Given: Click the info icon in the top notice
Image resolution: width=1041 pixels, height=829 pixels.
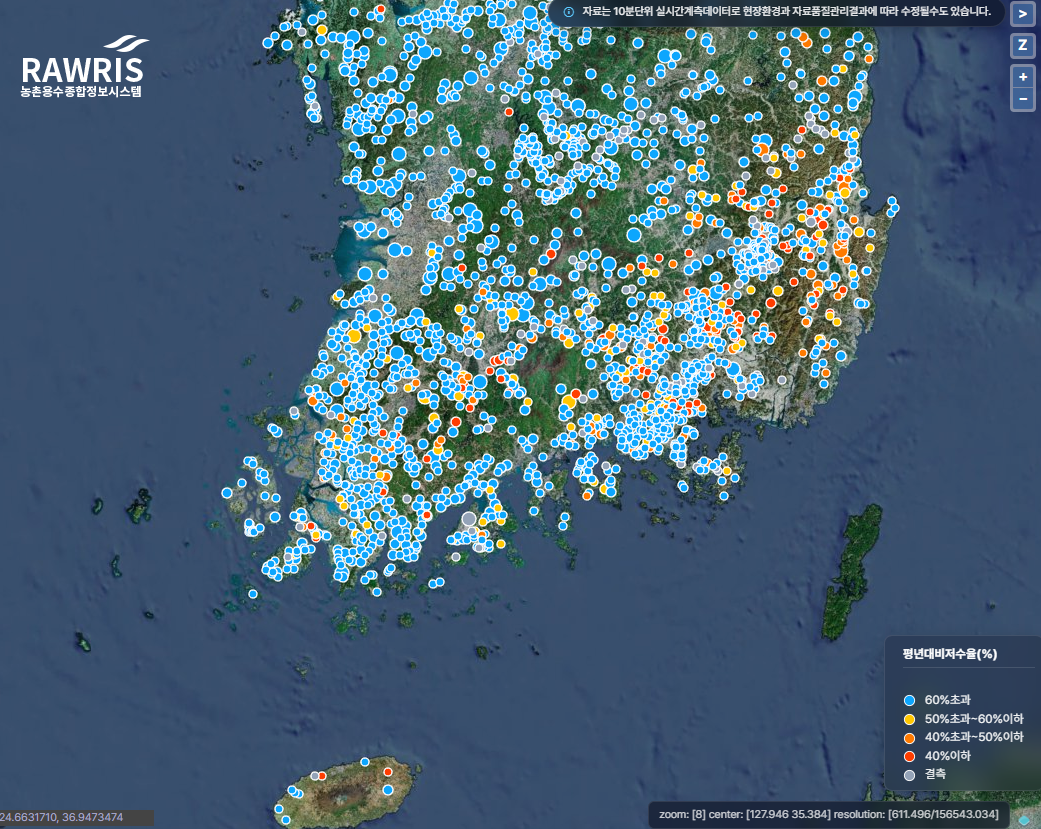Looking at the screenshot, I should click(x=569, y=12).
